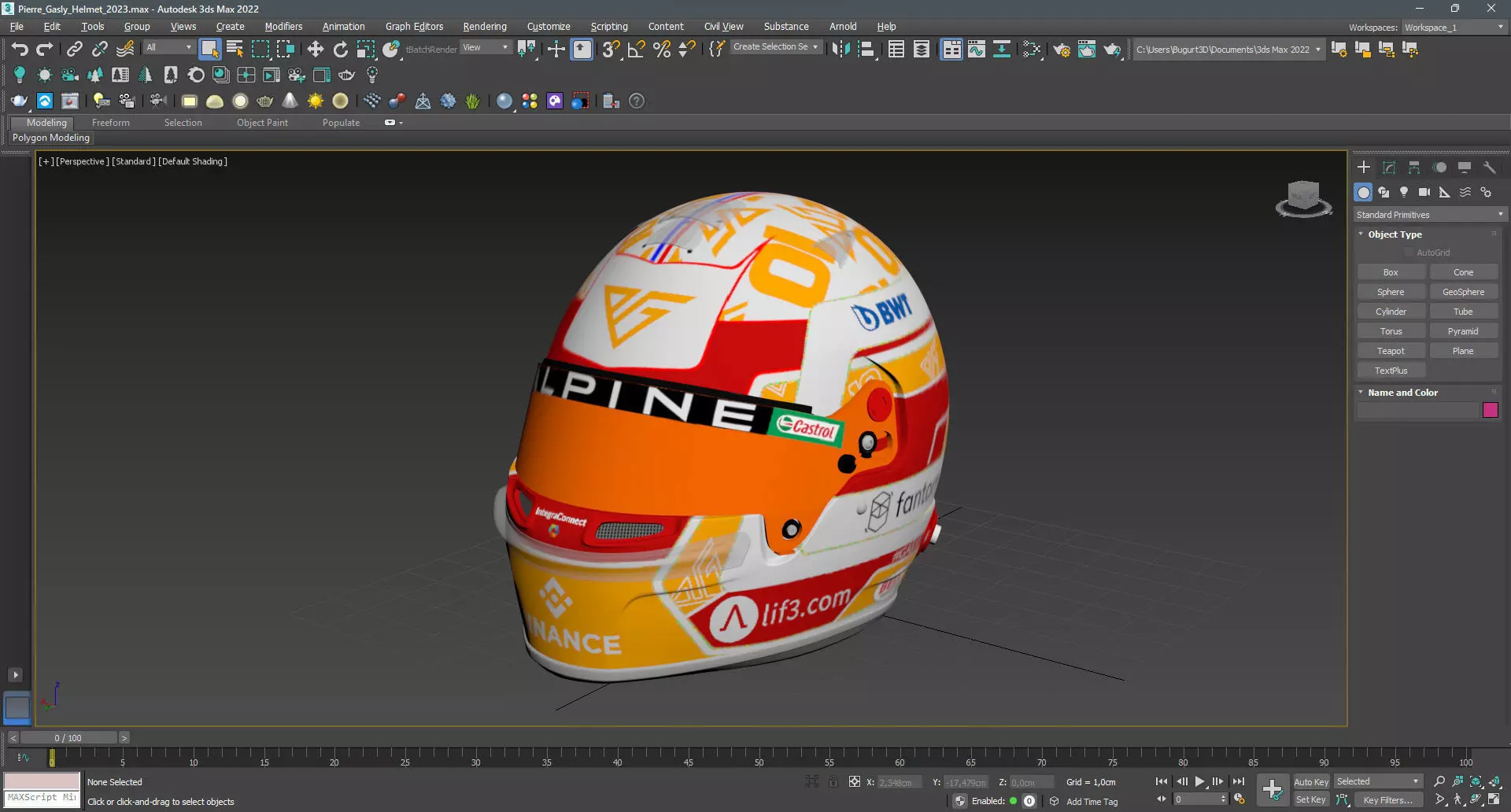Open the Workspace_1 workspace dropdown
This screenshot has height=812, width=1511.
[x=1454, y=28]
